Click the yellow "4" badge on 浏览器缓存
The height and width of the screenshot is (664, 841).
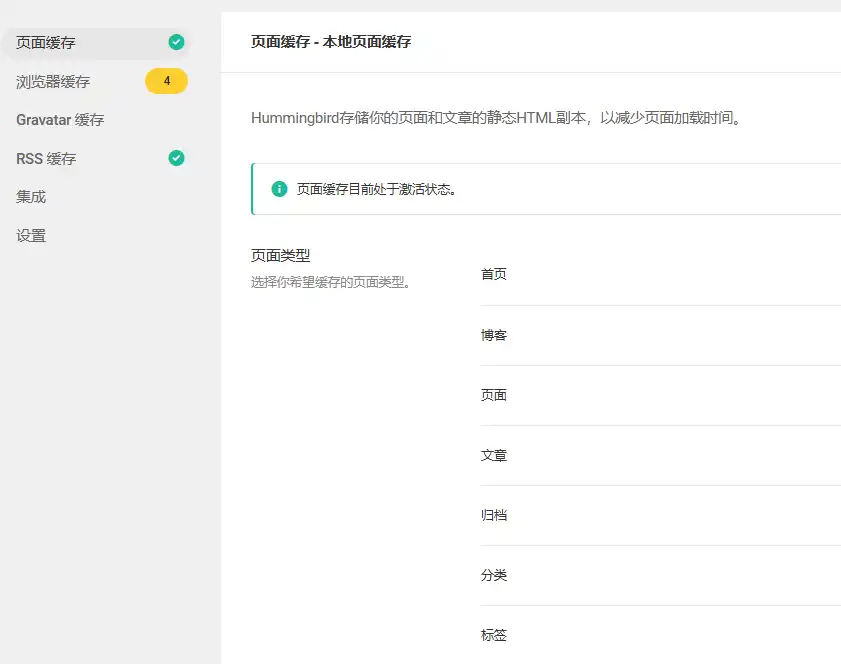click(166, 80)
